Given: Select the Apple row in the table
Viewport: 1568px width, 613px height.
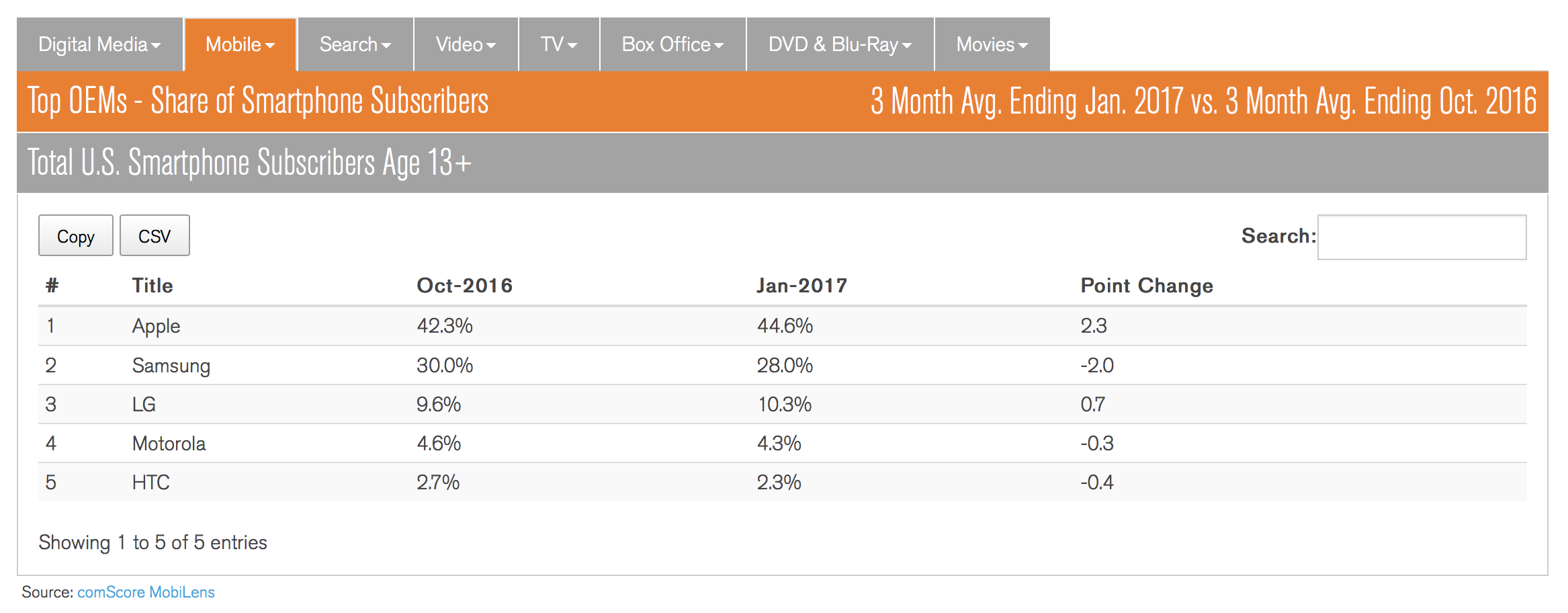Looking at the screenshot, I should [157, 326].
